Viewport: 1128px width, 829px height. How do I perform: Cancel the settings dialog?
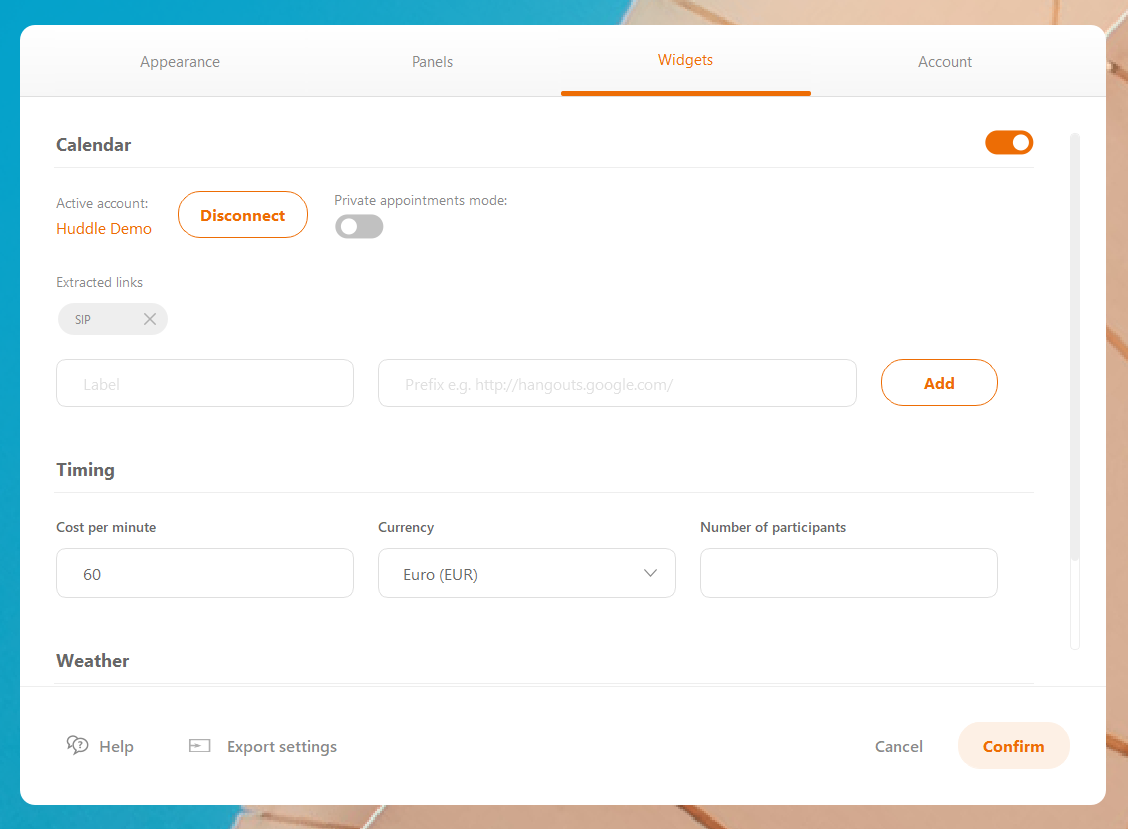898,746
